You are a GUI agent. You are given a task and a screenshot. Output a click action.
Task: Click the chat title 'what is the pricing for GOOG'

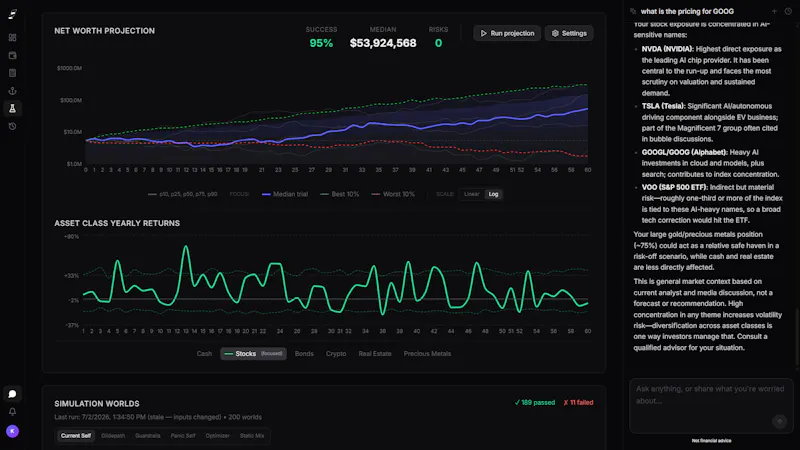coord(687,11)
